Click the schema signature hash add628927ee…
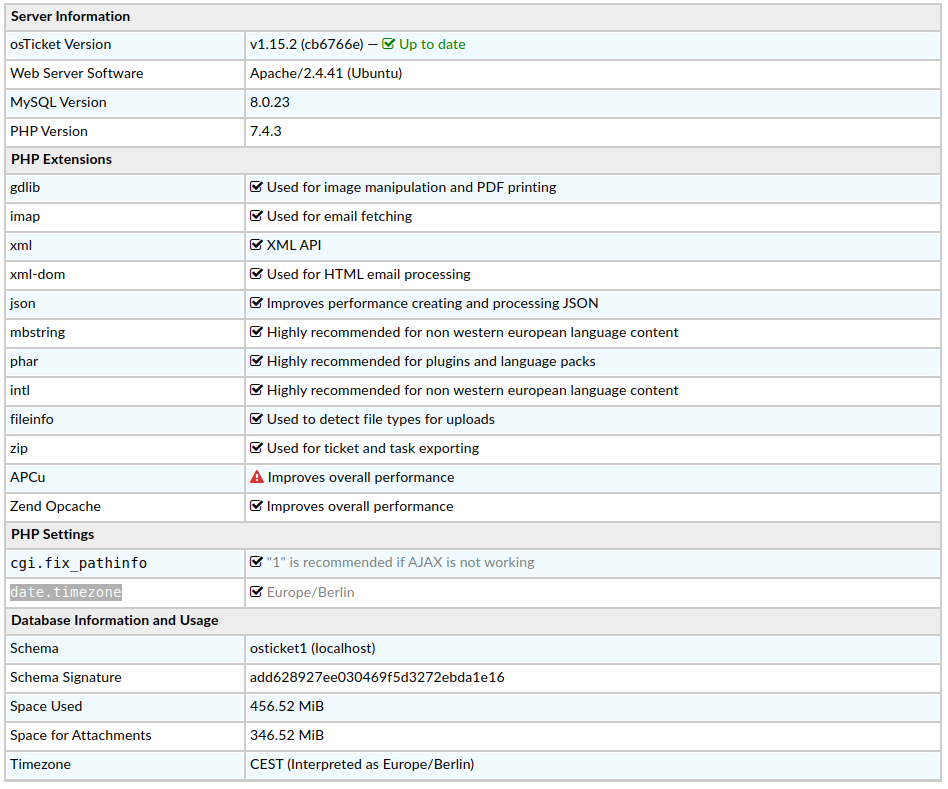Viewport: 948px width, 789px height. (x=377, y=678)
